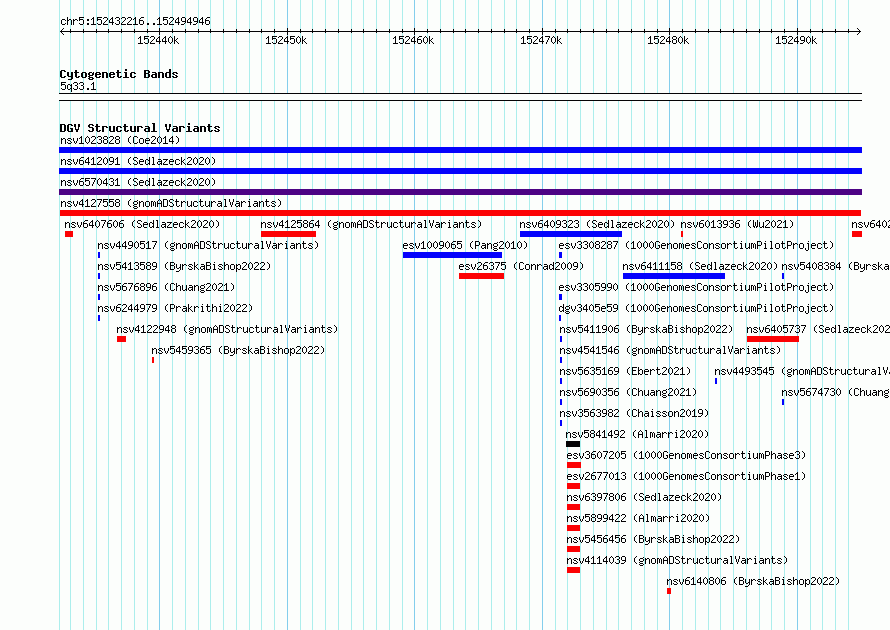Open esv26375 (Conrad2009) label

pos(521,266)
